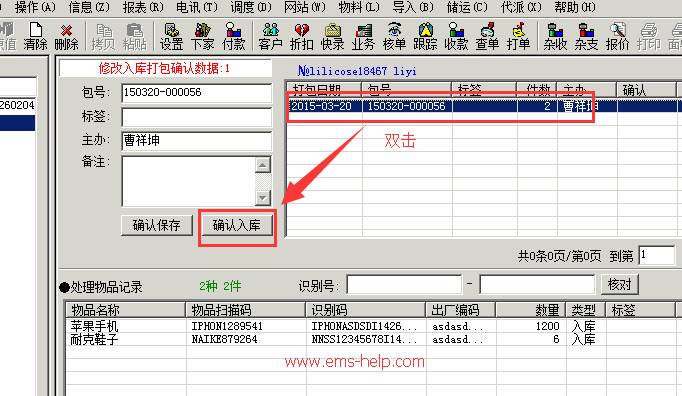Select the 150320-000056 package row
The image size is (682, 396).
tap(483, 106)
